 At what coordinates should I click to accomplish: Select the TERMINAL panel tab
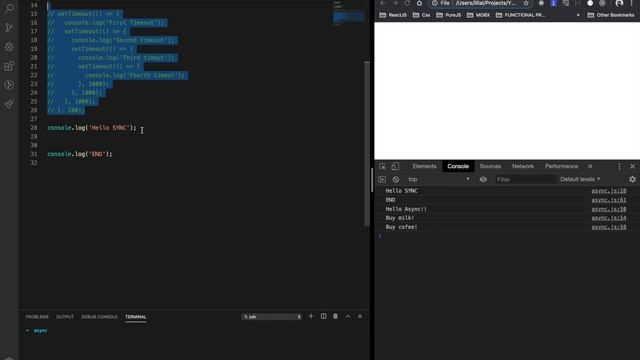[136, 317]
